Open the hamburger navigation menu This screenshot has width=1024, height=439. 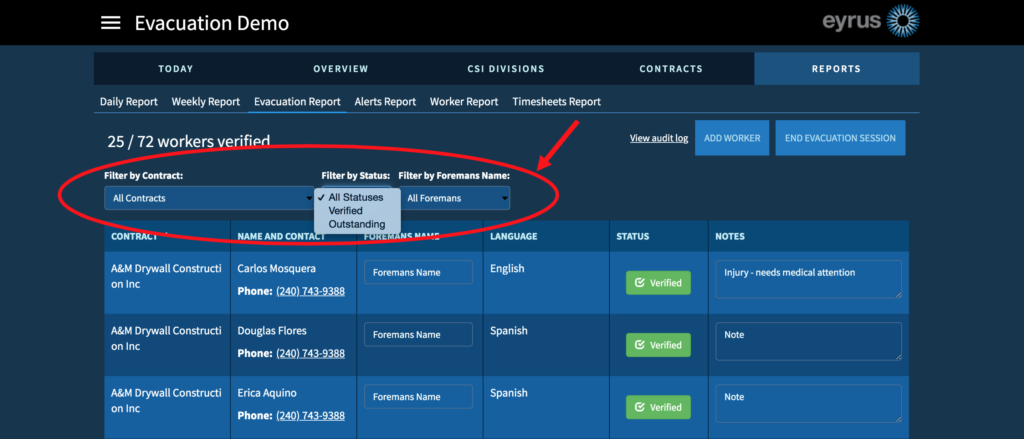click(110, 23)
